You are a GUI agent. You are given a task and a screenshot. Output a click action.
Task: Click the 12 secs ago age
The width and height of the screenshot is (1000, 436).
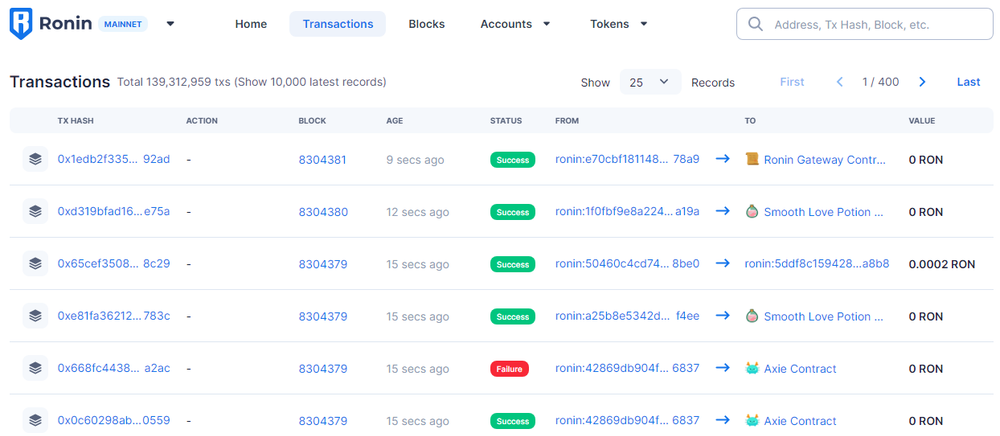418,212
